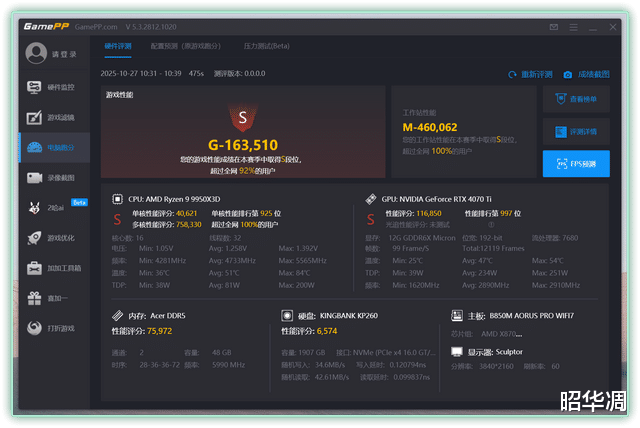The height and width of the screenshot is (428, 640).
Task: Switch to 压力测试(Beta) tab
Action: coord(267,46)
